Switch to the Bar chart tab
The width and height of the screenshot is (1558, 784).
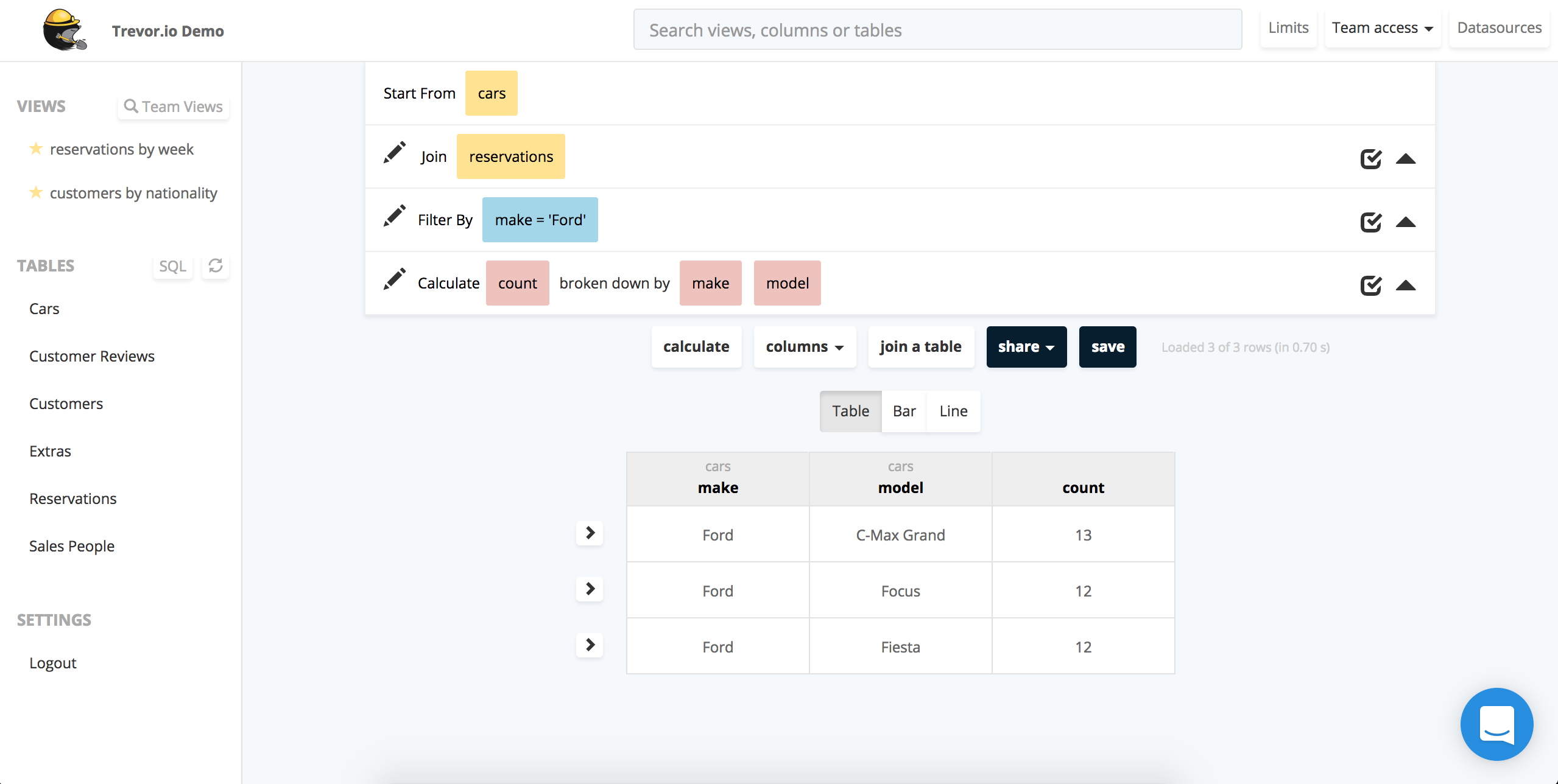coord(904,411)
